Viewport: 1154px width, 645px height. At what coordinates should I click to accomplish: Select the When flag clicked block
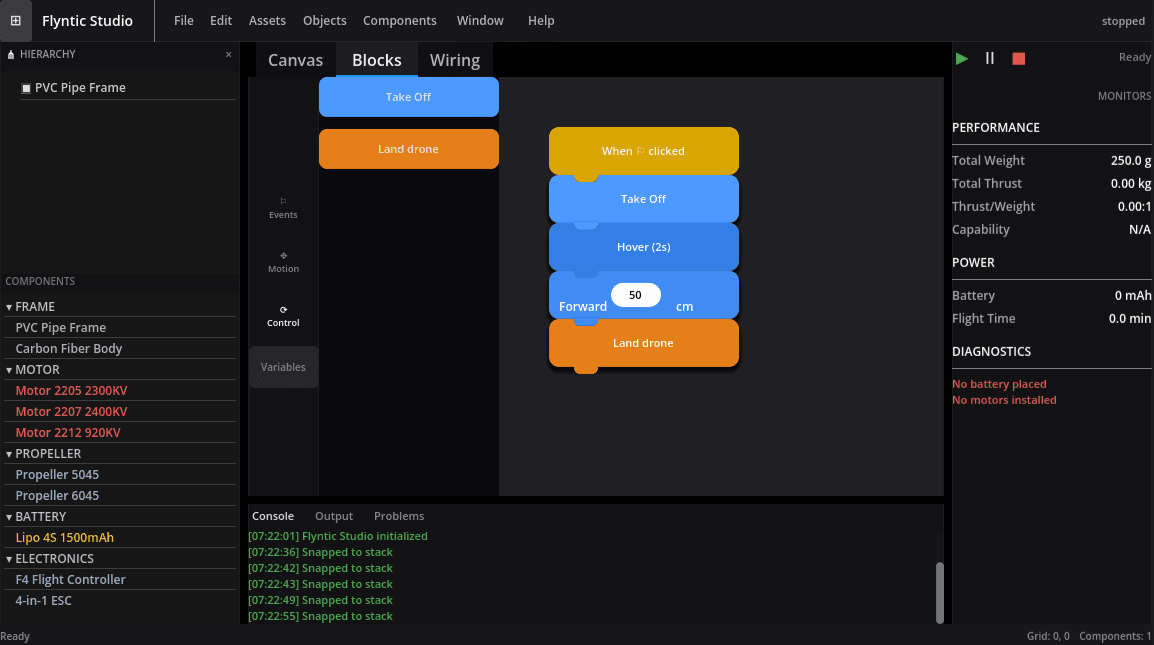point(644,151)
